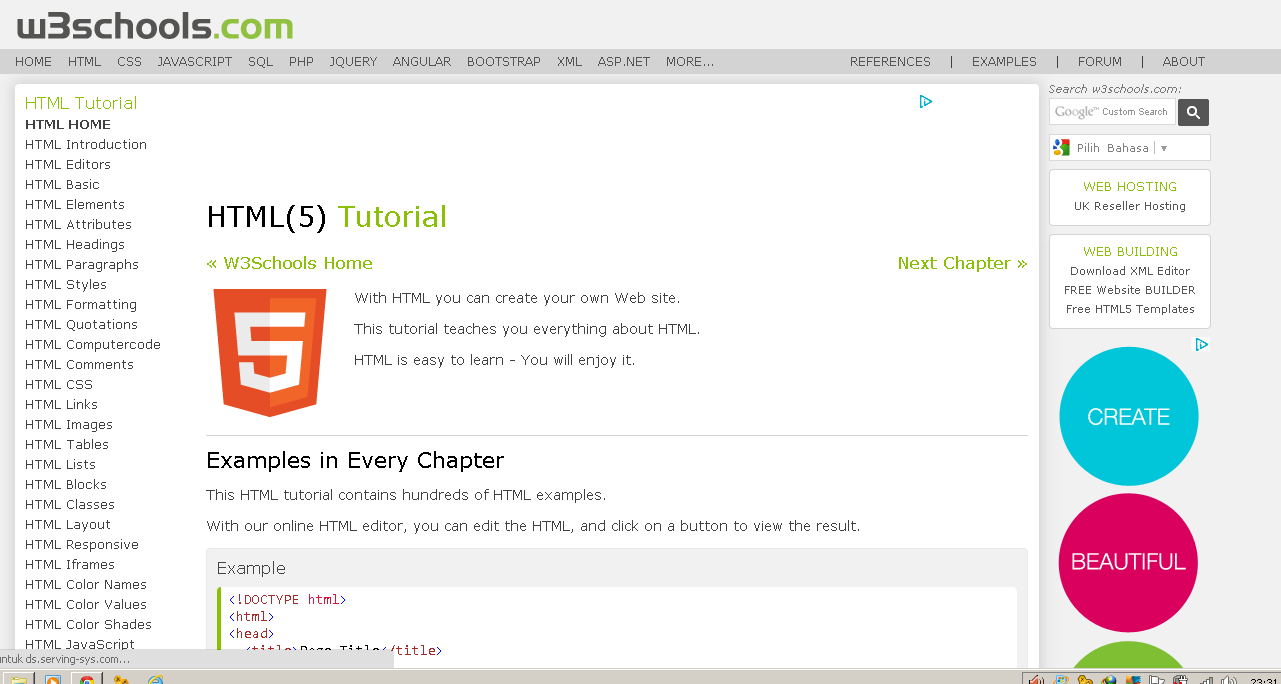
Task: Open JAVASCRIPT in the top navigation
Action: coord(194,62)
